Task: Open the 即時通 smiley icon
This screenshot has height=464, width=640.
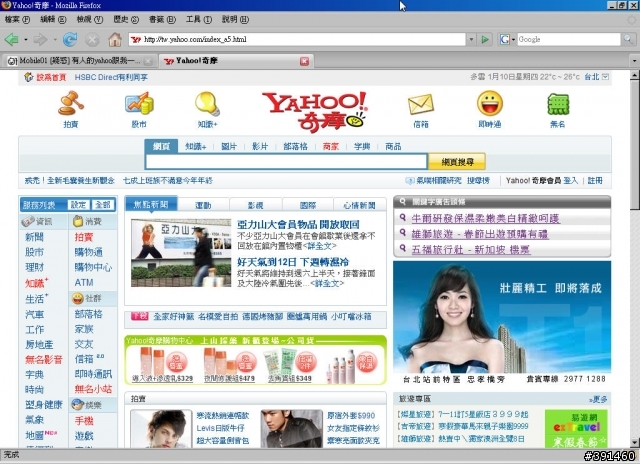Action: (x=490, y=103)
